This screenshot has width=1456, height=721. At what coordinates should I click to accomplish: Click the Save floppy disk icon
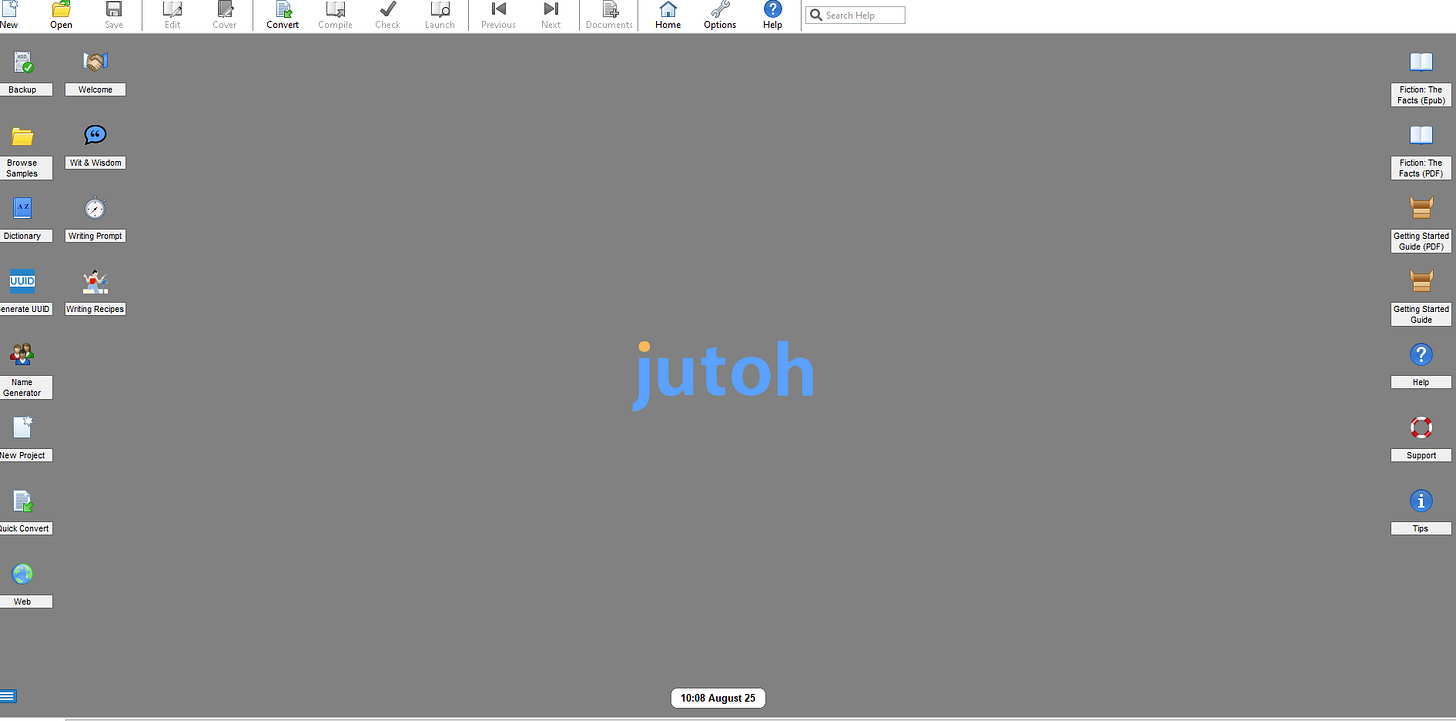pyautogui.click(x=114, y=9)
